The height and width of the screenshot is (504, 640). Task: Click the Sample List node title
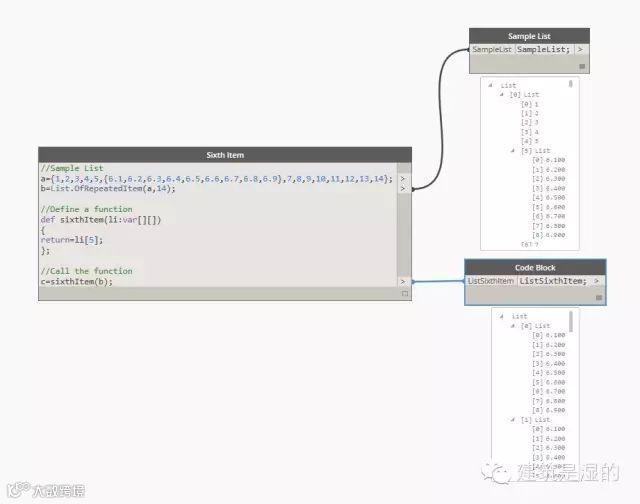(x=529, y=36)
